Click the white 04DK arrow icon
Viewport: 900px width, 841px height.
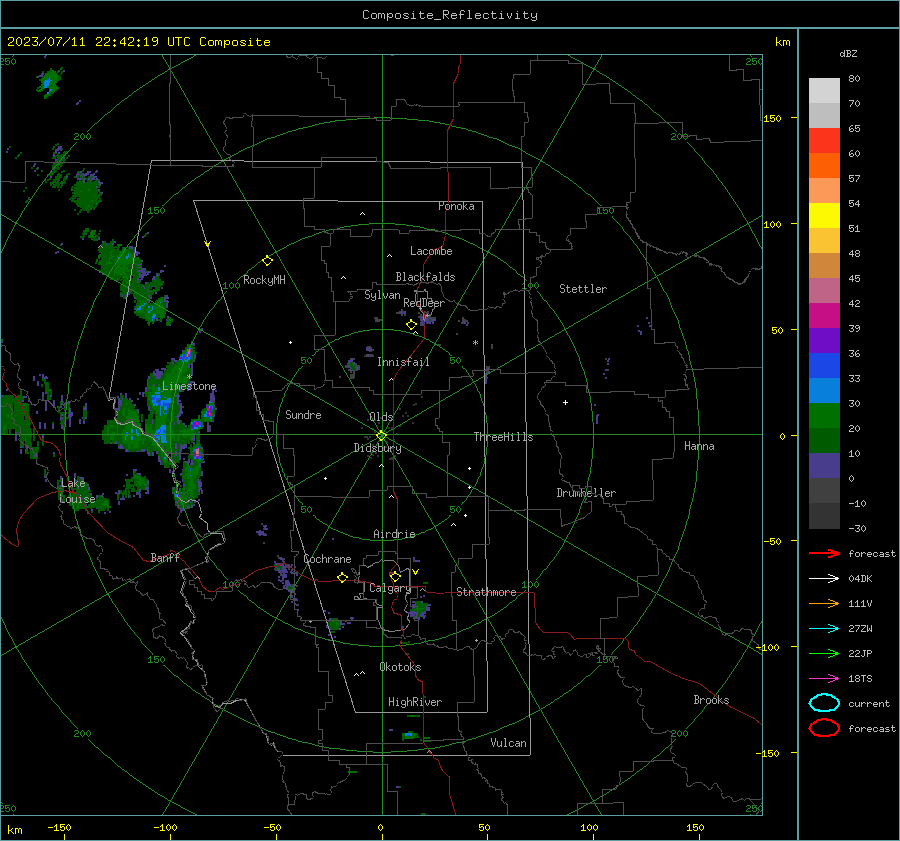(x=824, y=578)
